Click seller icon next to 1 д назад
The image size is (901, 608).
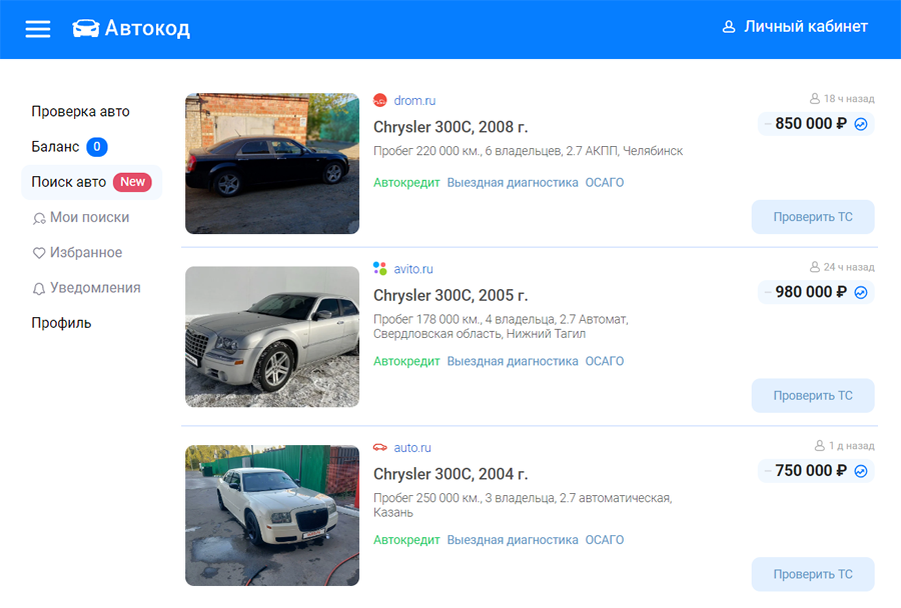coord(820,446)
